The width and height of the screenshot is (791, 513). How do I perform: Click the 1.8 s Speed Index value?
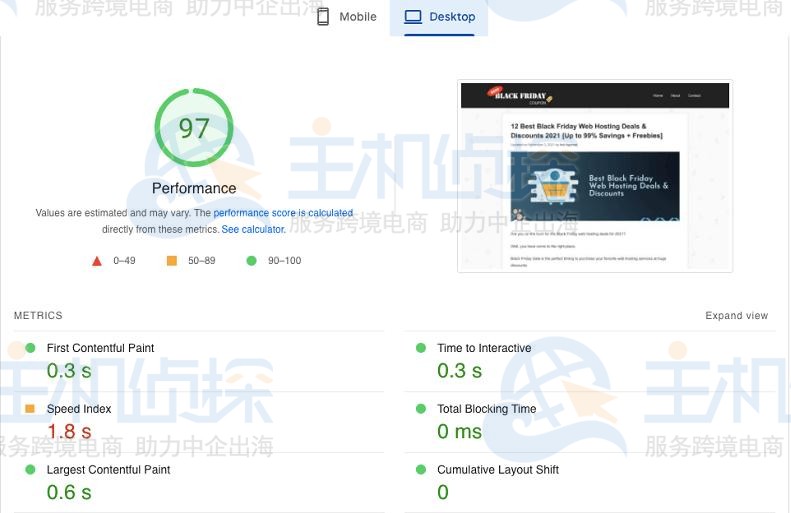[69, 431]
